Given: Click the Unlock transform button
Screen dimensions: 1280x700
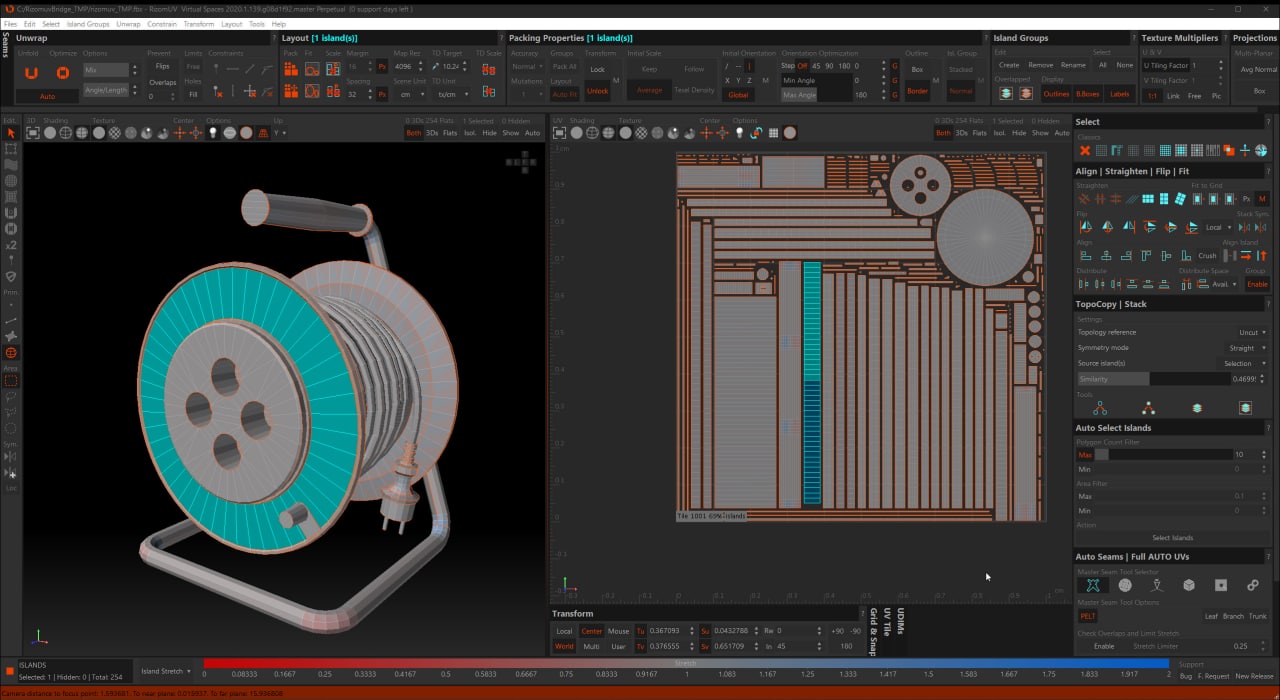Looking at the screenshot, I should (597, 91).
